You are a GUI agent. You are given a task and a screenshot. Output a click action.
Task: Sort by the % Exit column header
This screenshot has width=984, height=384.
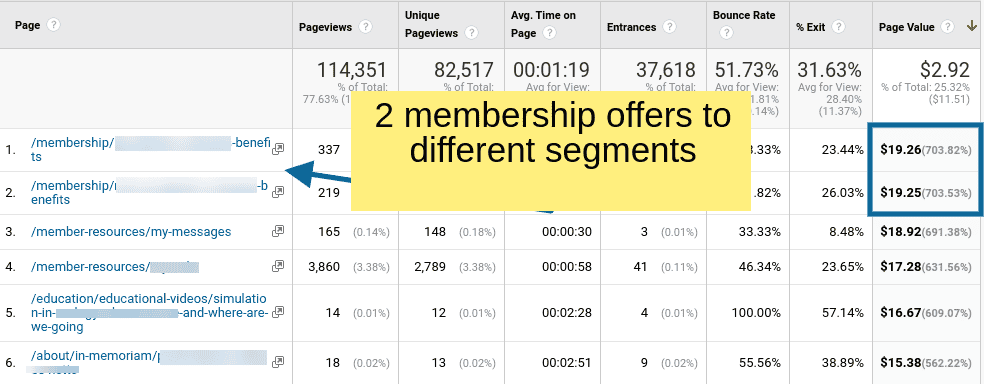[811, 27]
